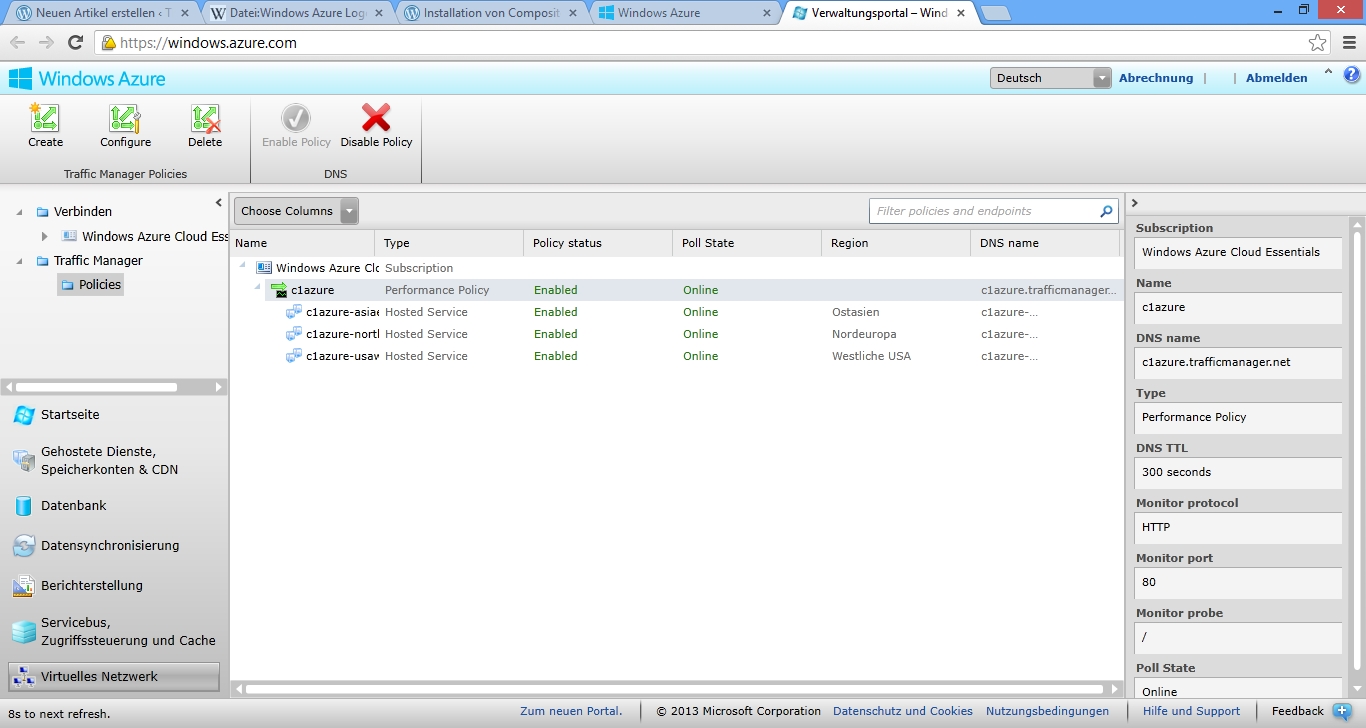This screenshot has width=1366, height=728.
Task: Collapse the right properties panel
Action: tap(1134, 203)
